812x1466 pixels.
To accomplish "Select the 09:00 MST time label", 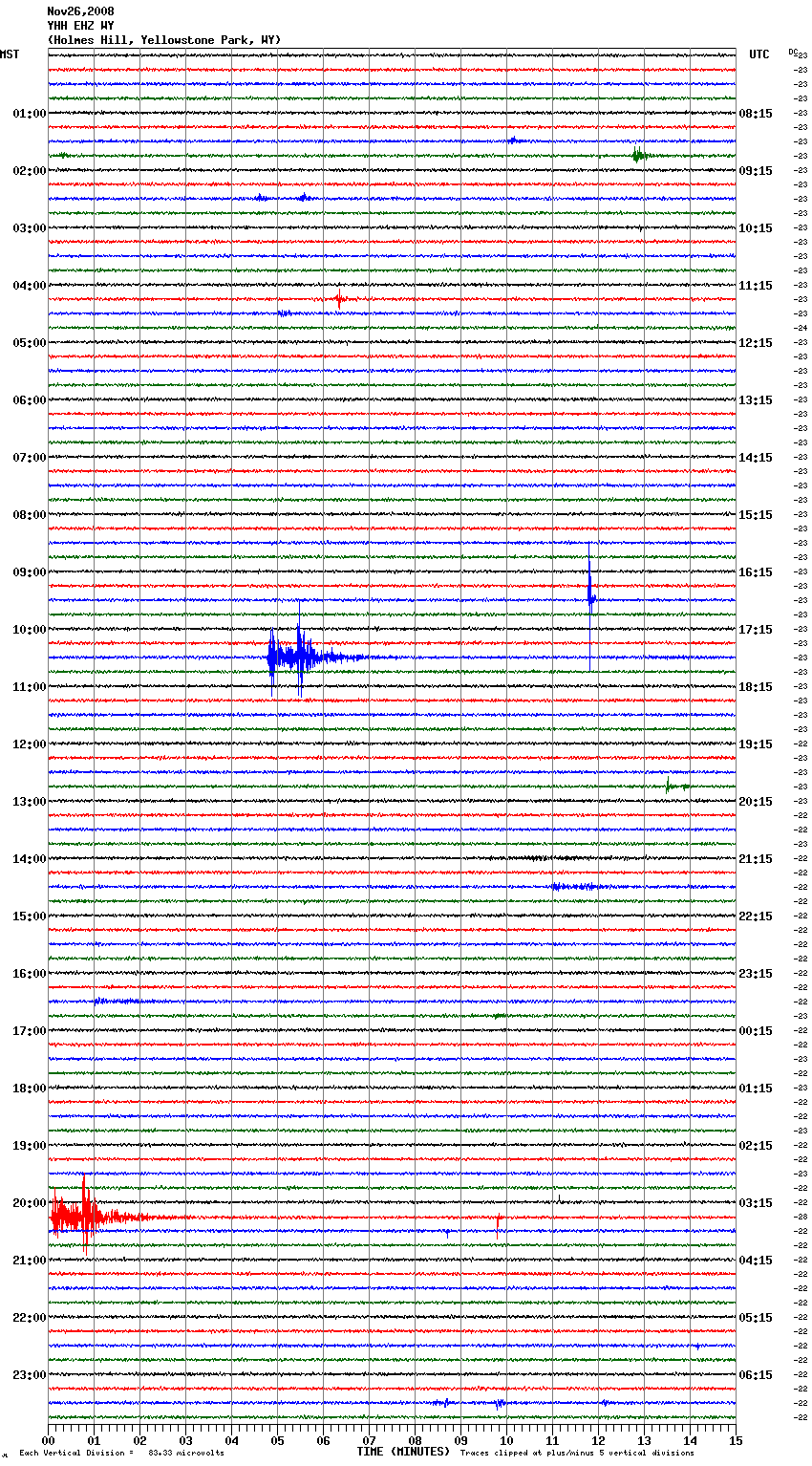I will click(30, 572).
